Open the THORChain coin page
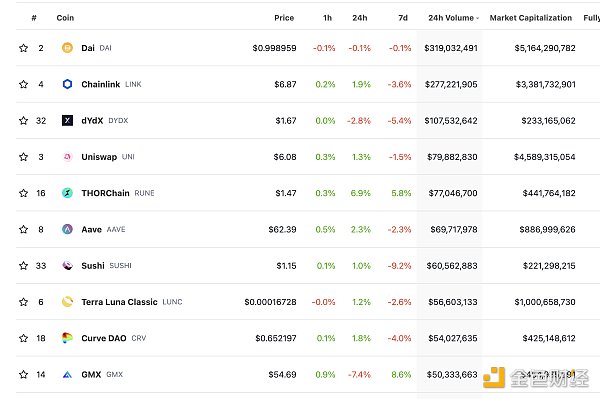600x399 pixels. coord(105,193)
